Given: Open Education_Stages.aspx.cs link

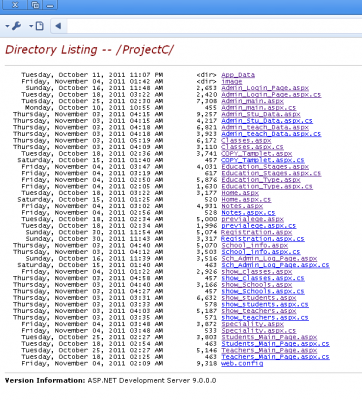Looking at the screenshot, I should pos(271,173).
